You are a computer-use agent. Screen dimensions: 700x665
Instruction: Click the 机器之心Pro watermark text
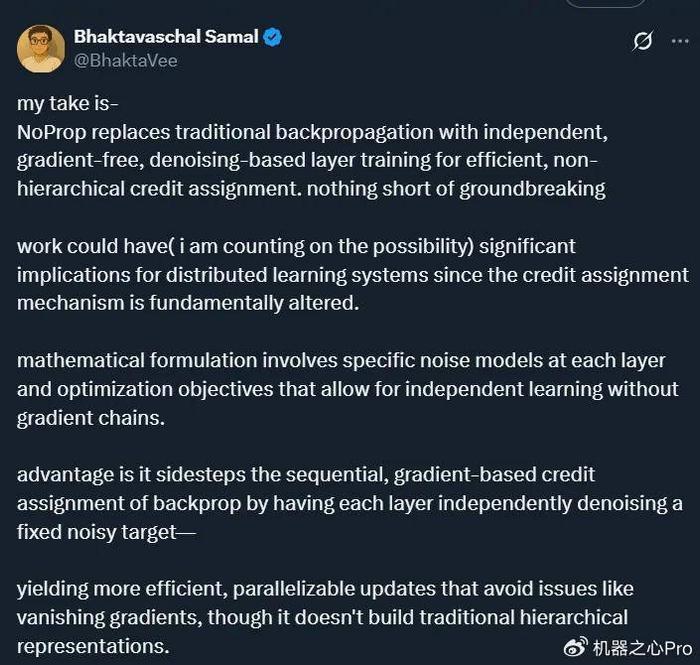[x=642, y=648]
